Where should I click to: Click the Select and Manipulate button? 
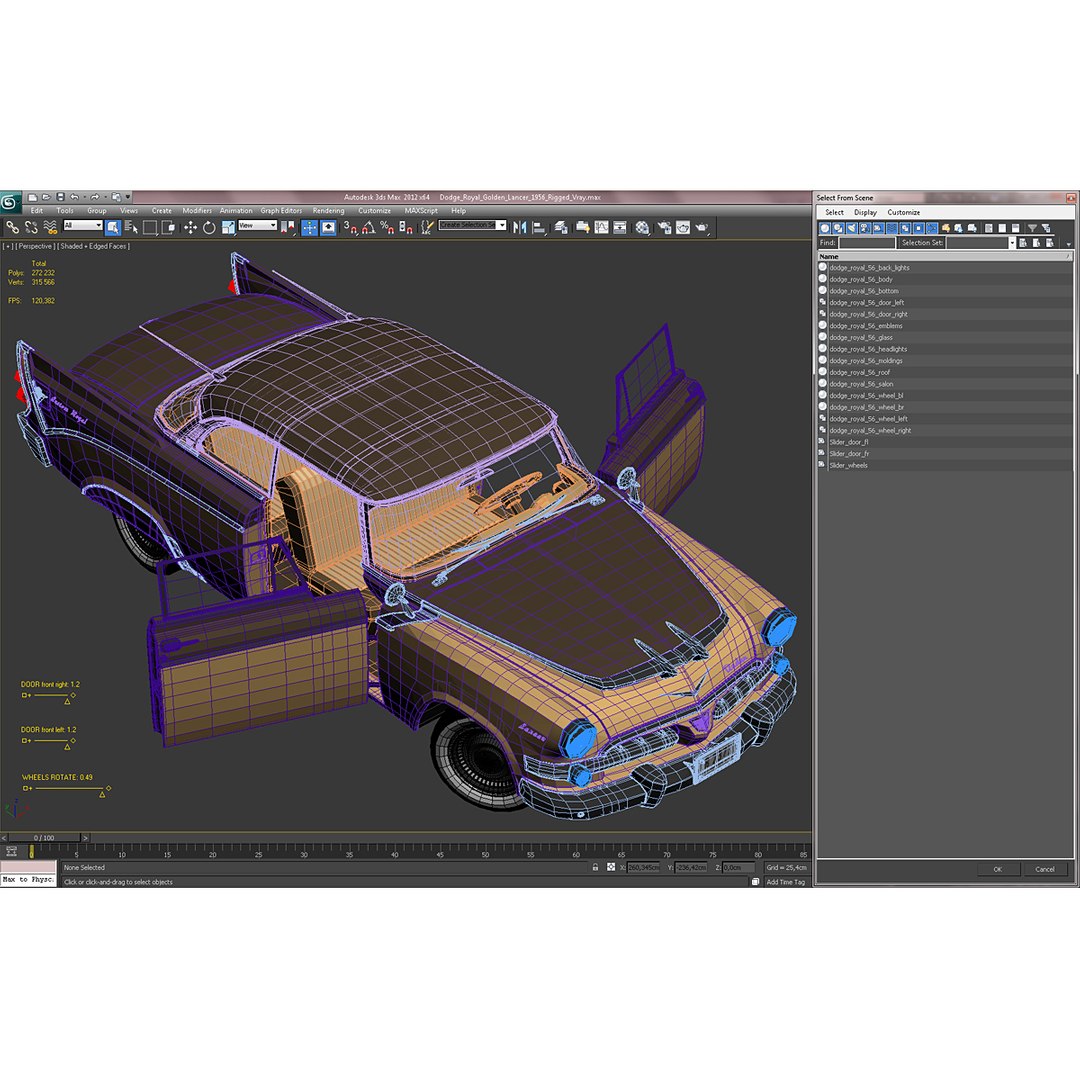tap(309, 227)
